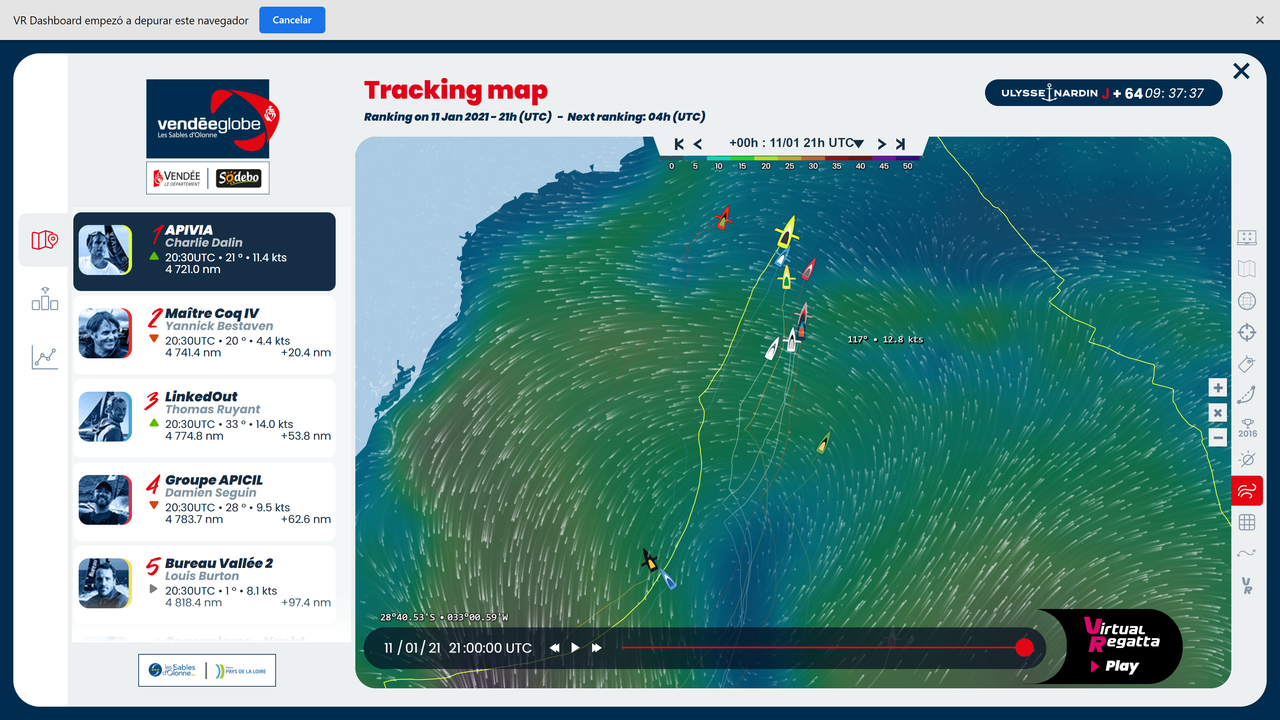
Task: Select the LinkedOut Thomas Ruyant card
Action: [x=204, y=417]
